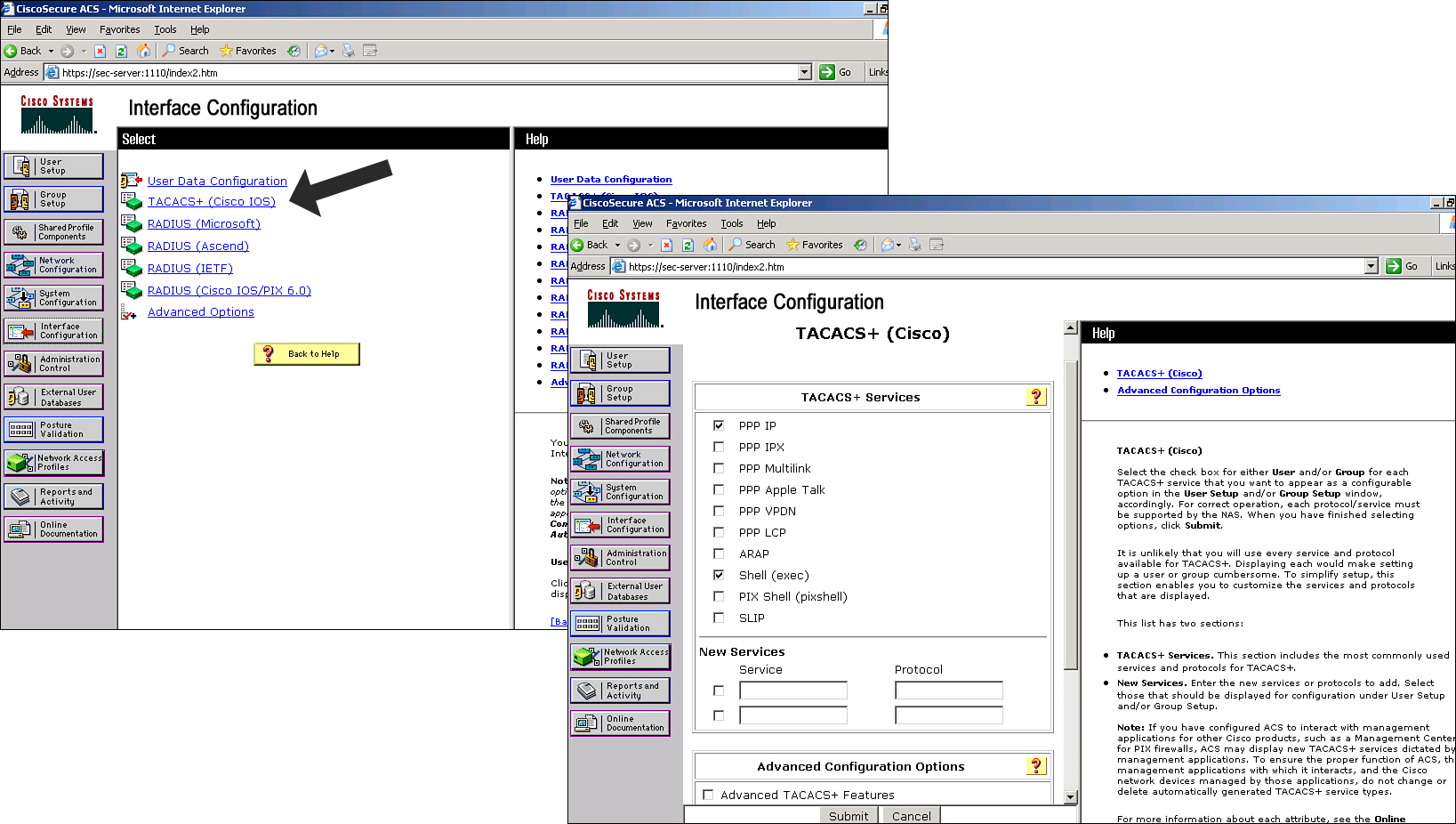This screenshot has width=1456, height=824.
Task: Open Network Access Profiles in back window
Action: (x=53, y=463)
